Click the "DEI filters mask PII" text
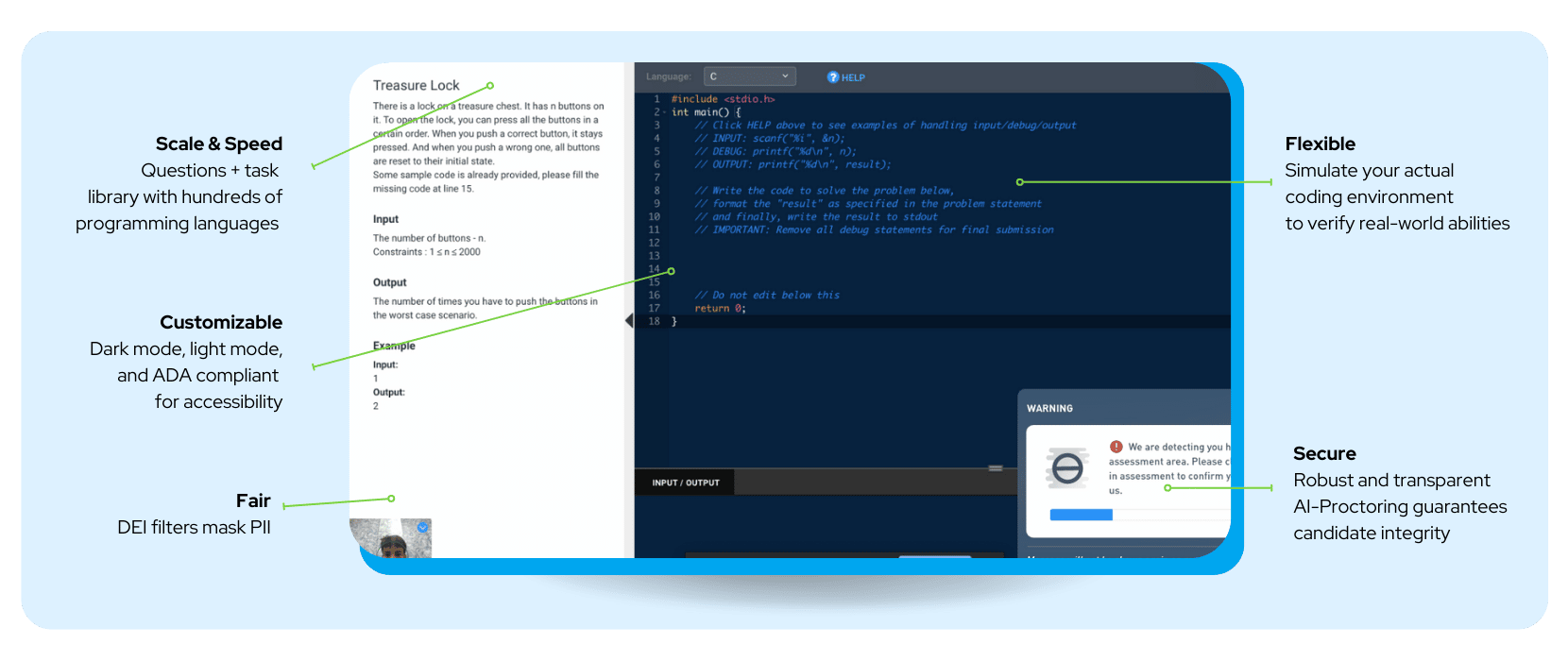The height and width of the screenshot is (661, 1568). tap(194, 527)
